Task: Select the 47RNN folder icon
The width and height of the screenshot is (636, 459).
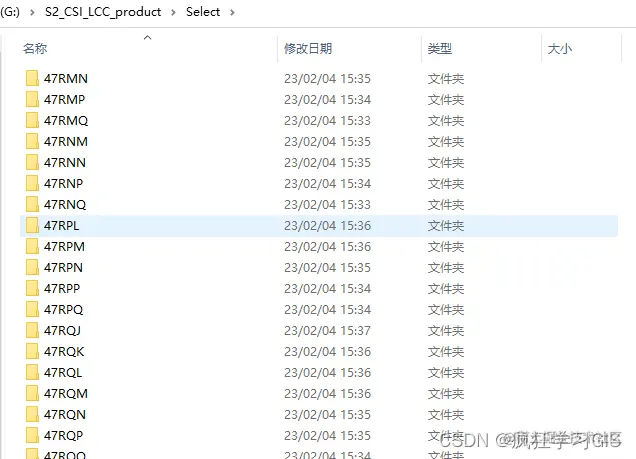Action: [x=32, y=162]
